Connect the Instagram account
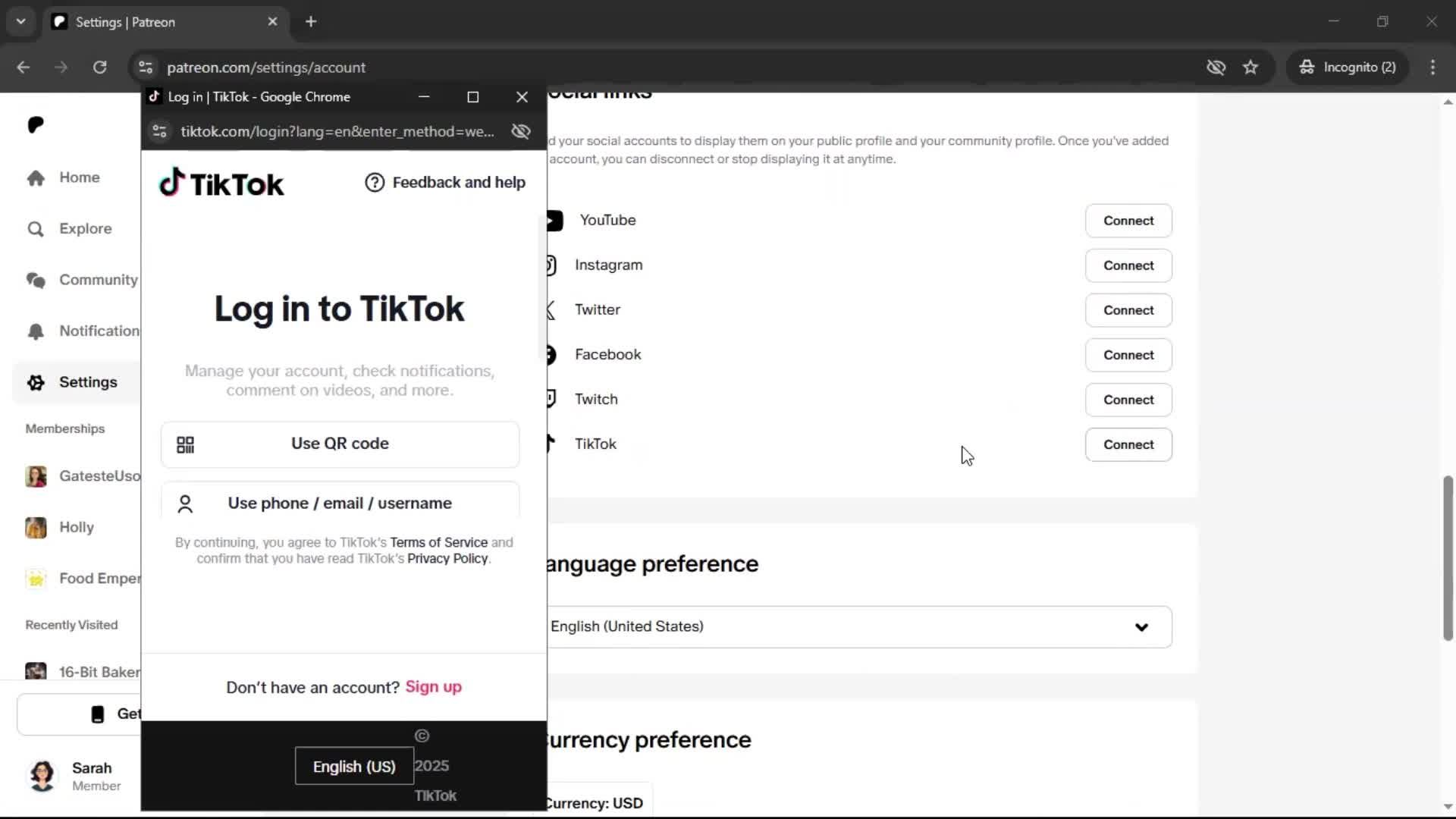 pos(1128,265)
